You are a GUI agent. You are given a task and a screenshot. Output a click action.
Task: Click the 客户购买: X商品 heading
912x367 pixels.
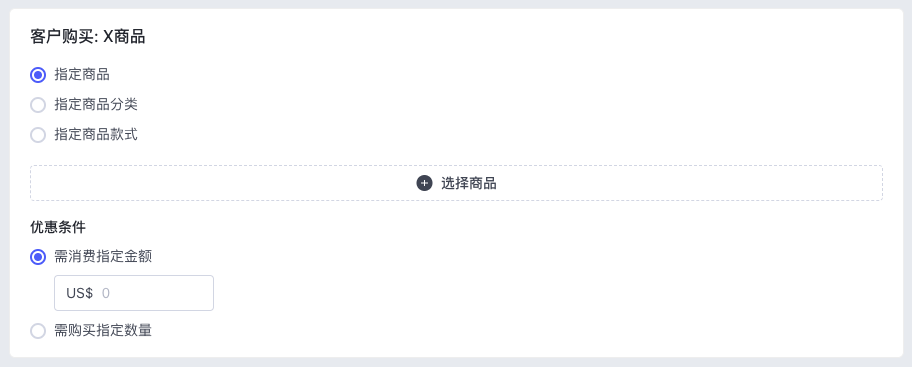87,37
